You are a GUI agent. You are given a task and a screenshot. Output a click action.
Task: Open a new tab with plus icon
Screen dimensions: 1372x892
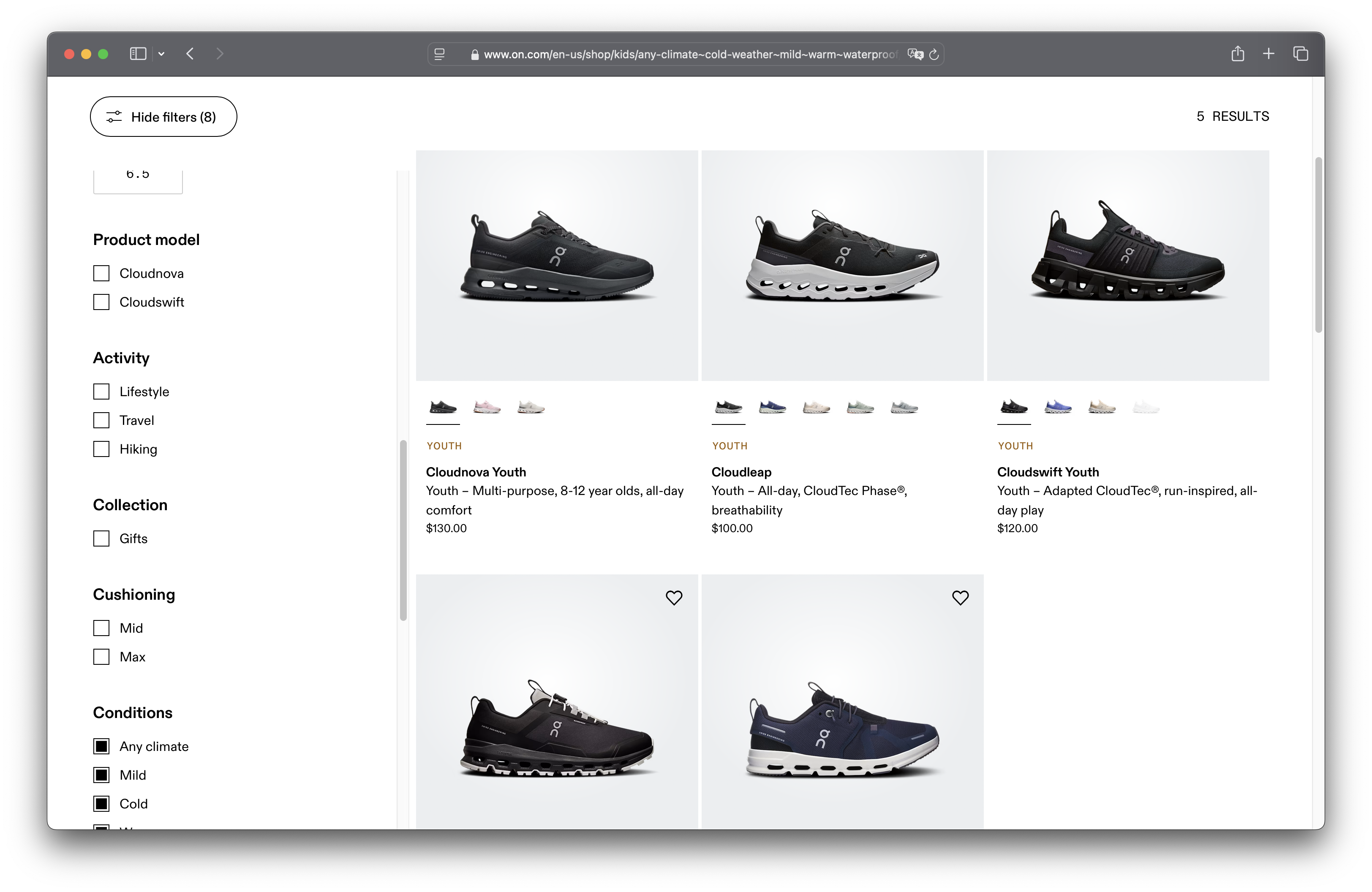[x=1269, y=54]
